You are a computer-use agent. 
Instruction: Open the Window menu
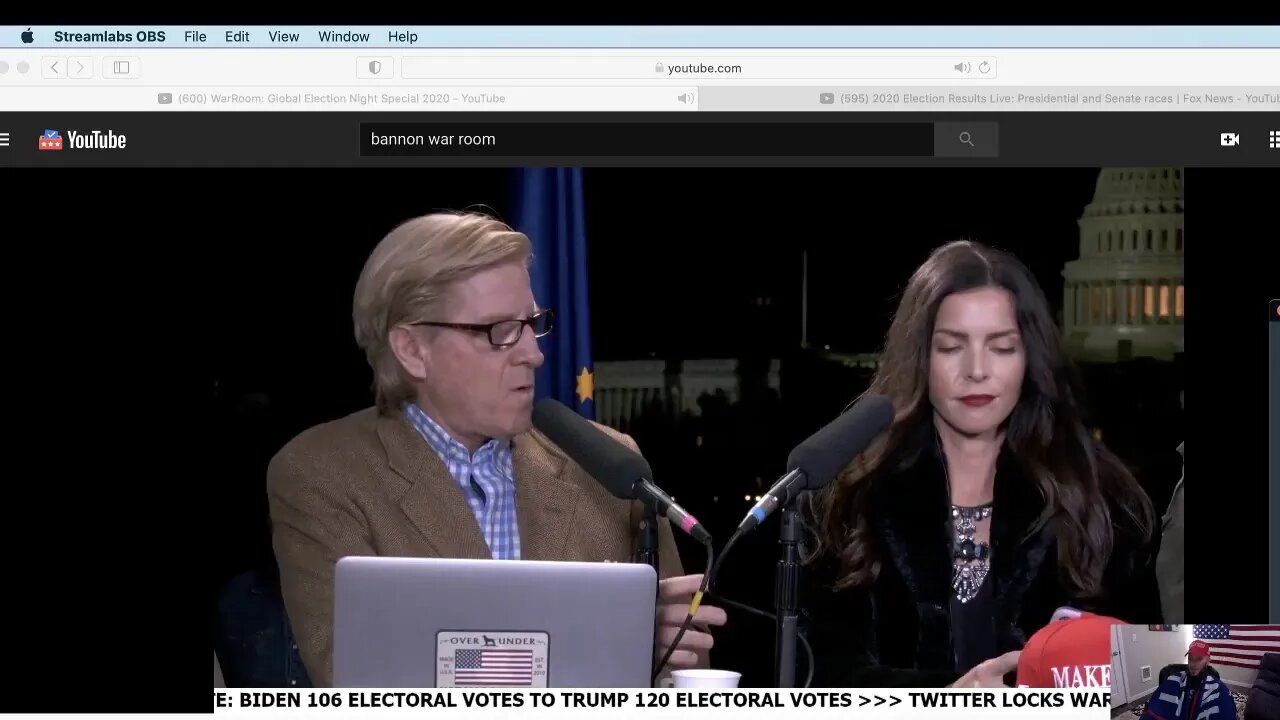[x=344, y=36]
